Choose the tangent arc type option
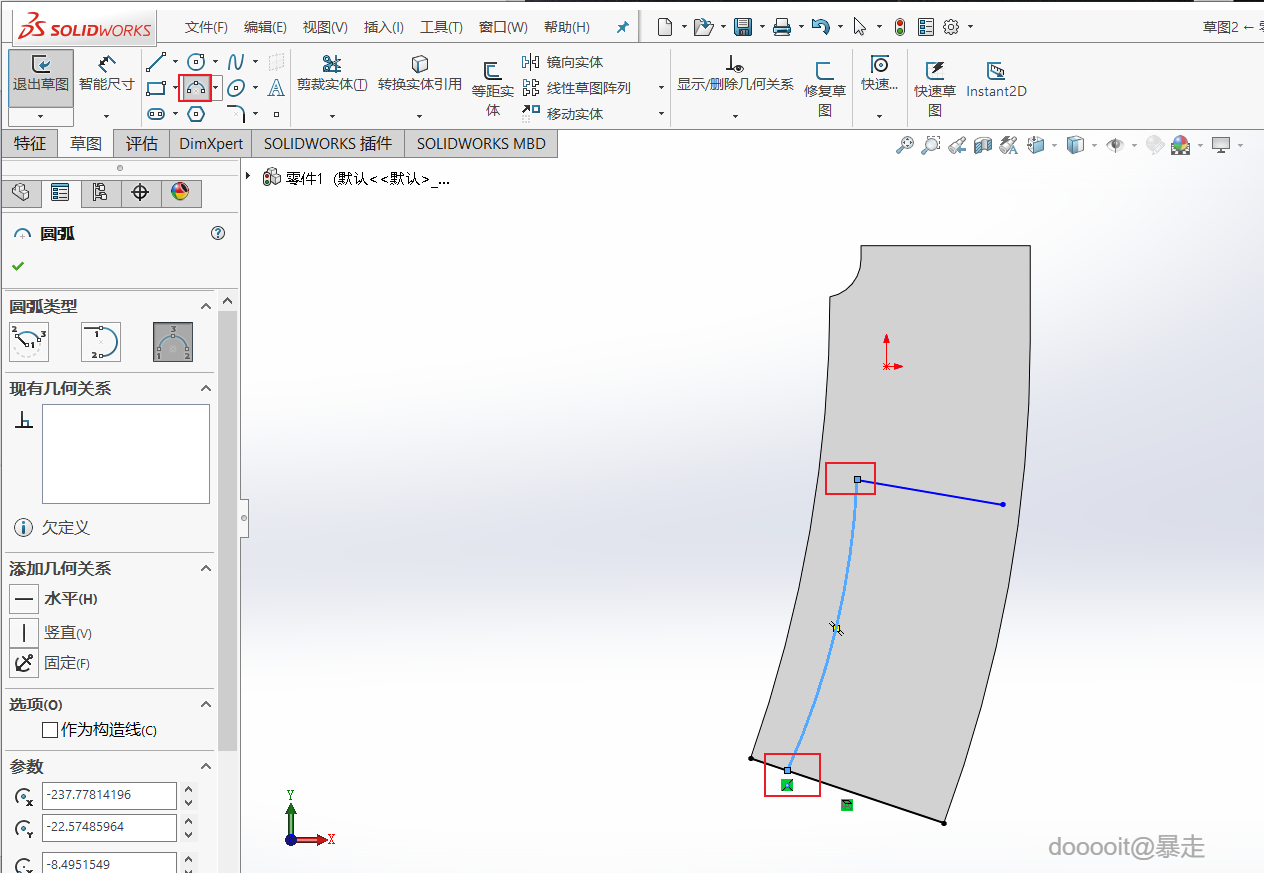Viewport: 1264px width, 873px height. (x=101, y=342)
